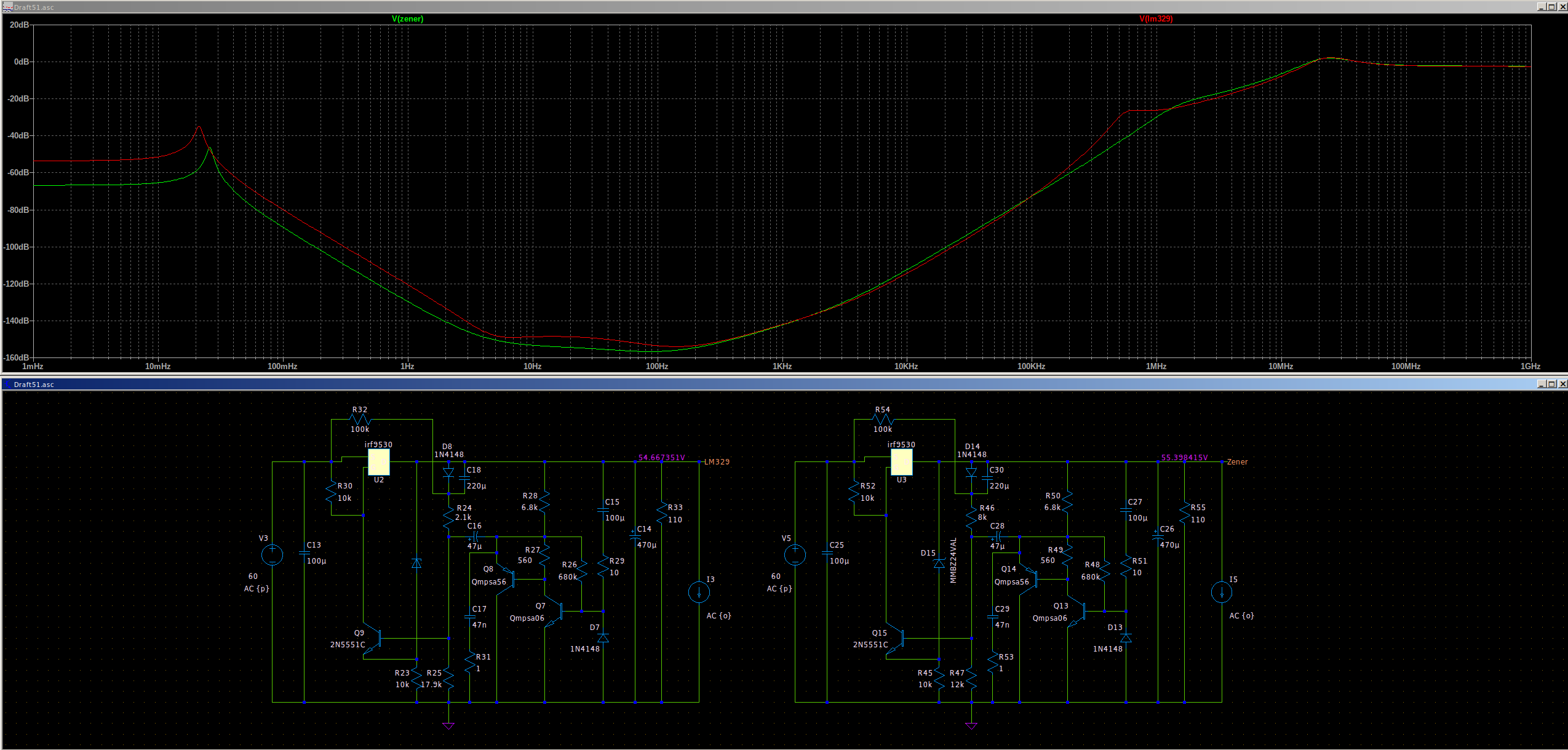Pick the Q13 Qmpsa06 transistor
Viewport: 1568px width, 750px height.
(x=1078, y=611)
